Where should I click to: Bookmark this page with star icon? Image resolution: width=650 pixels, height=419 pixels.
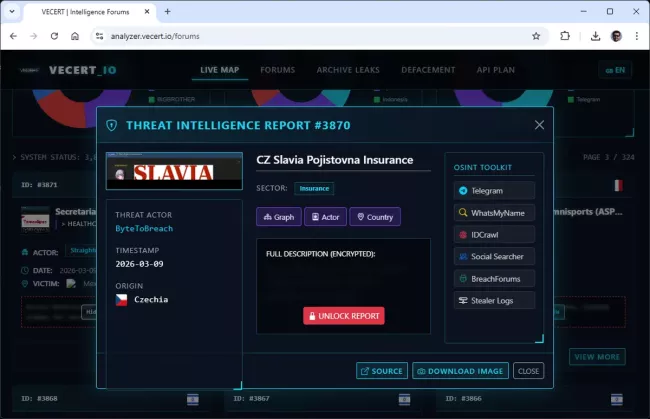click(536, 35)
